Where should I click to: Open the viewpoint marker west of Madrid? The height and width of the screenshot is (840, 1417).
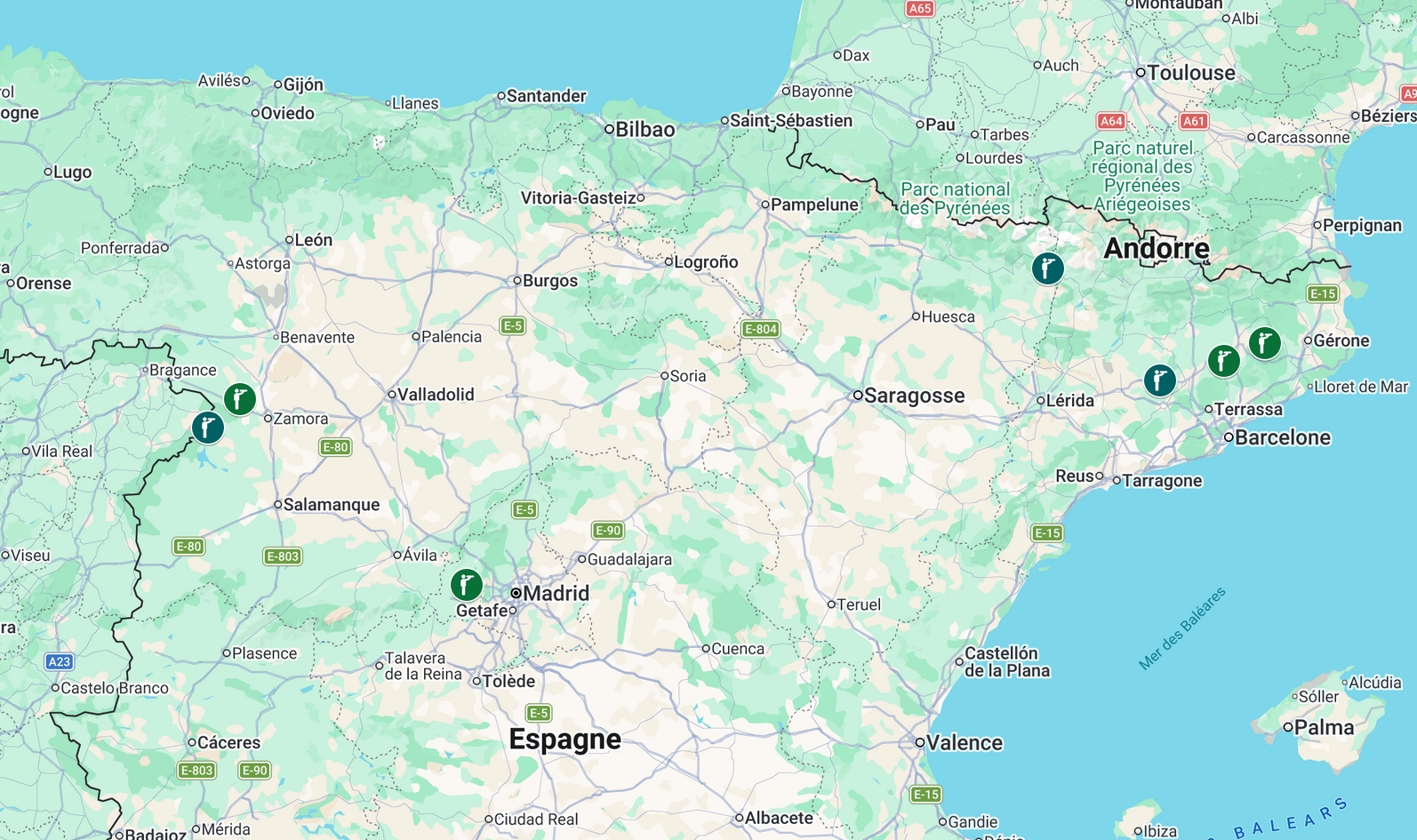(x=467, y=585)
